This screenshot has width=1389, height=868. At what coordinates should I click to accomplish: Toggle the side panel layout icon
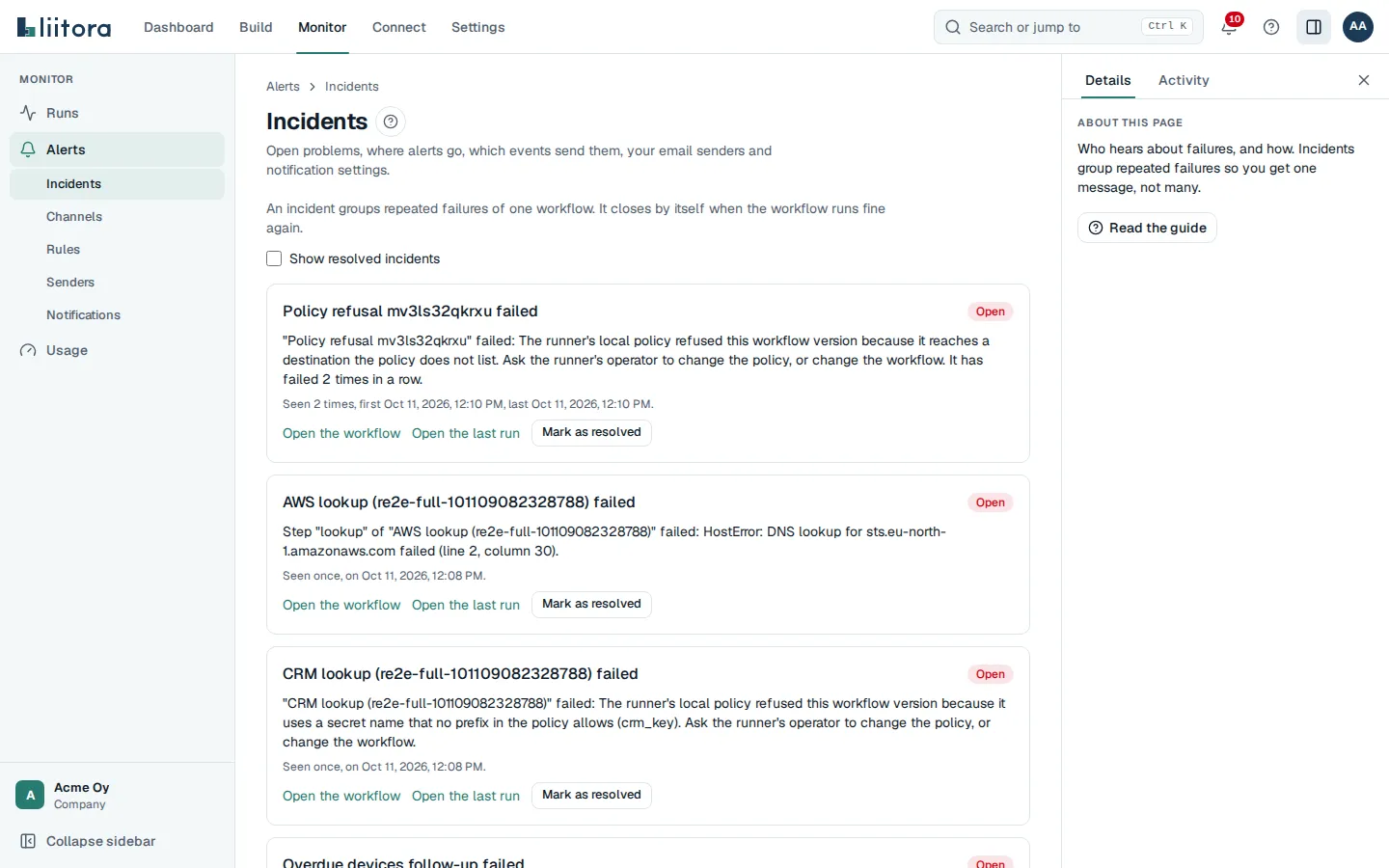(x=1314, y=27)
